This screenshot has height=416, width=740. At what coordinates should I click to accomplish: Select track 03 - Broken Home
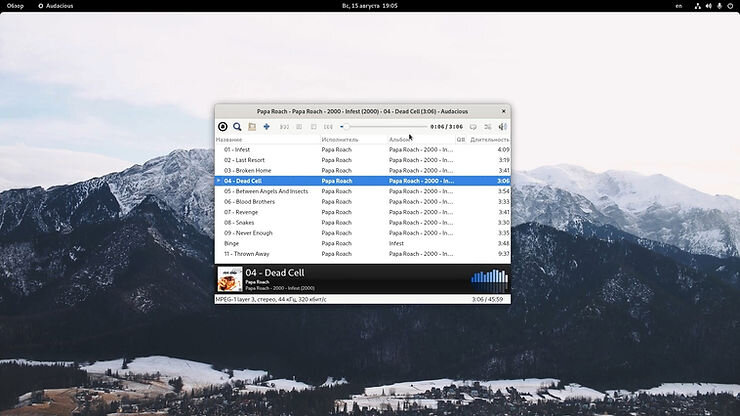[x=362, y=170]
